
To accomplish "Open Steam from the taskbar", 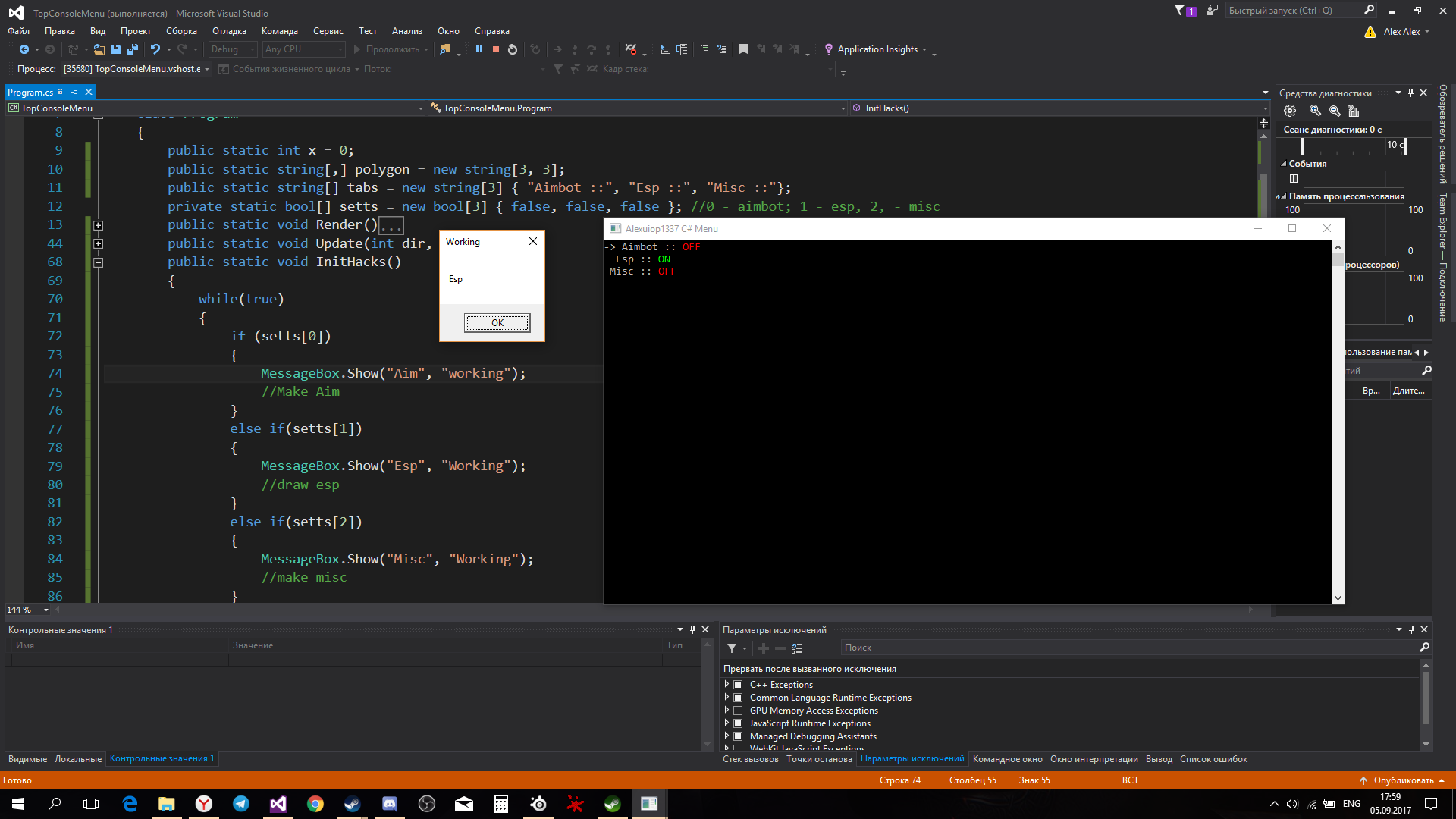I will click(353, 804).
